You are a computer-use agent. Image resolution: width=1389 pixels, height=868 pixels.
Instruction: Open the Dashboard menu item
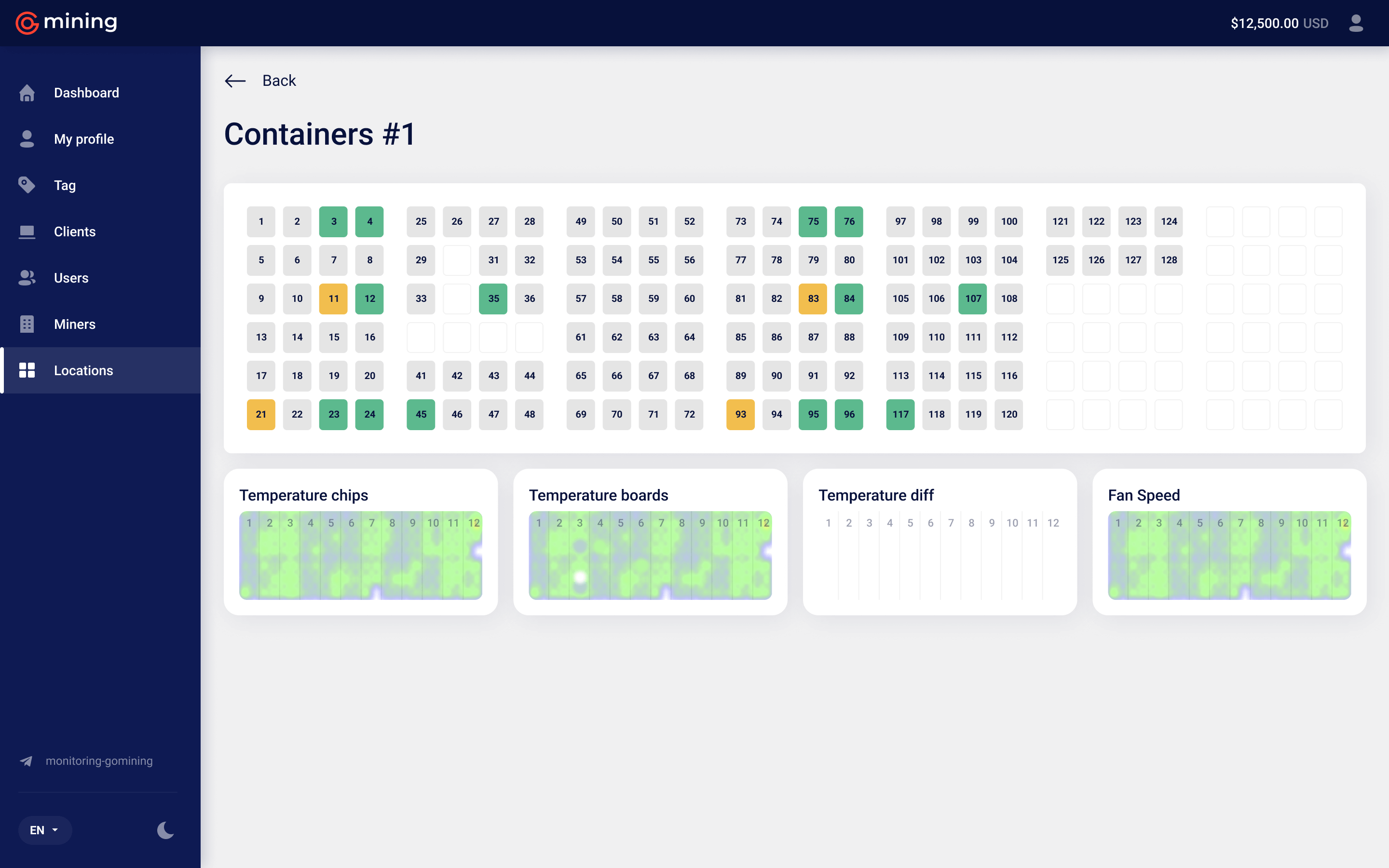click(x=100, y=93)
